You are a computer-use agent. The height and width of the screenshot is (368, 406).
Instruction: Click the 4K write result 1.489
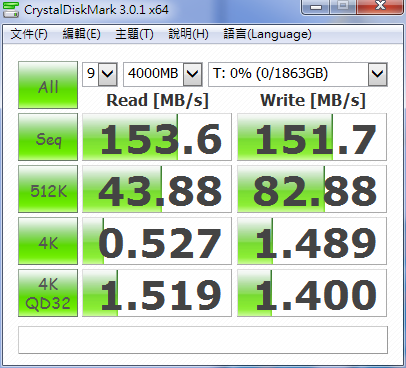tap(312, 241)
